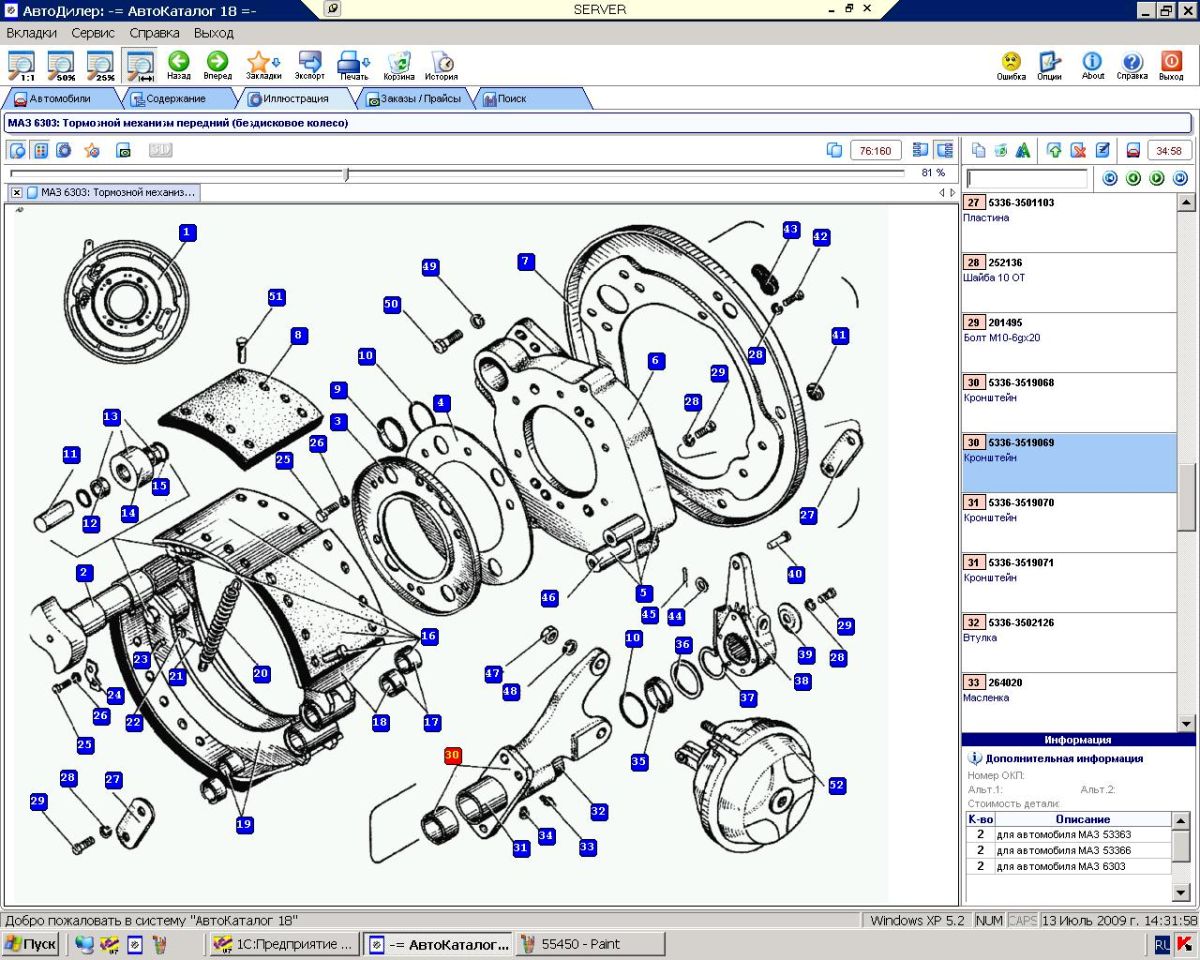Set illustration zoom to 50%

click(x=61, y=66)
